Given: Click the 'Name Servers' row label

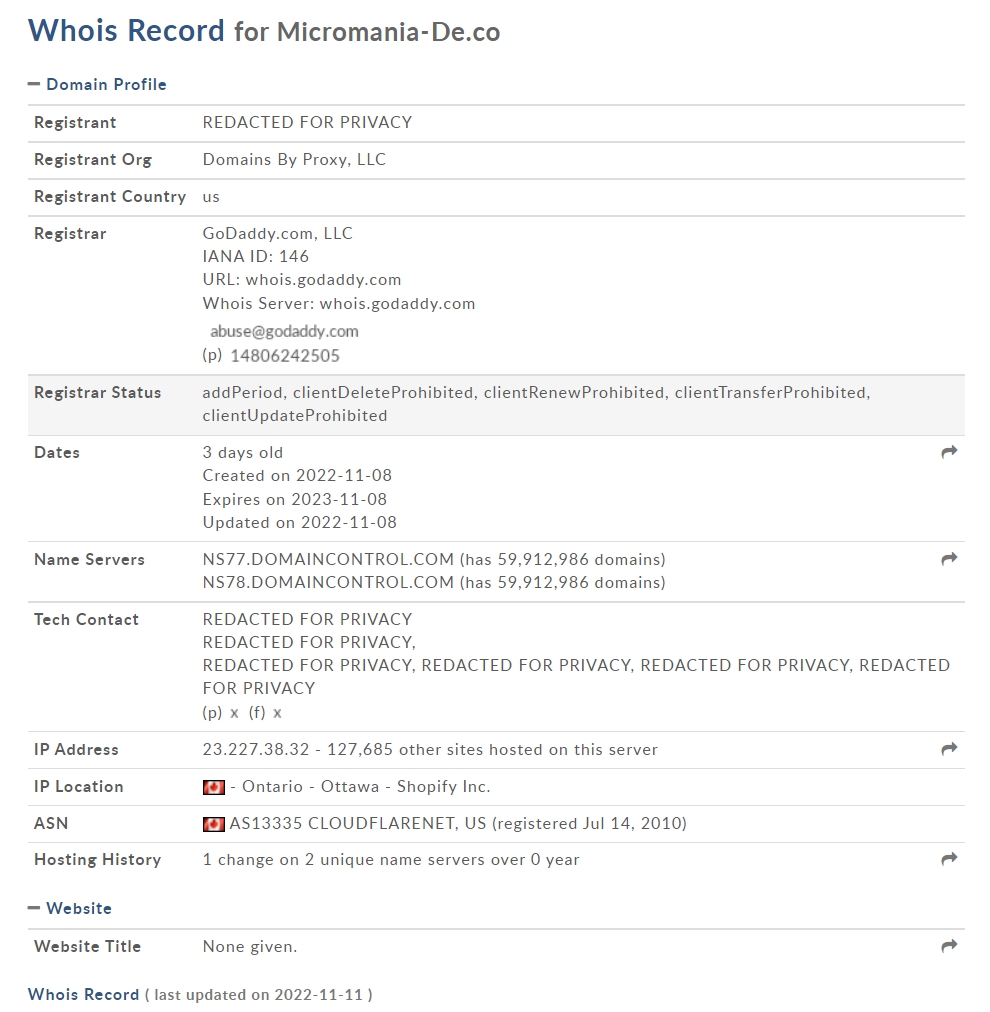Looking at the screenshot, I should tap(89, 560).
